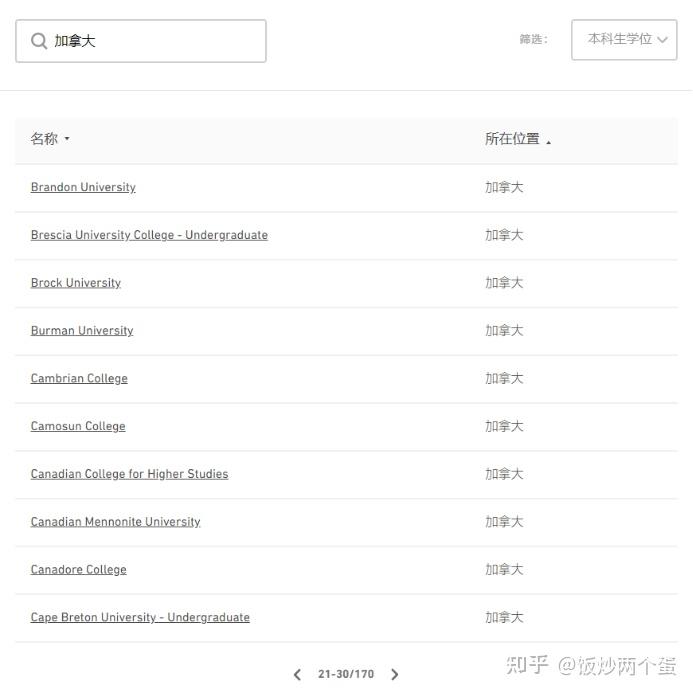Click 加拿大 location in Canadore College row
693x693 pixels.
(x=504, y=569)
